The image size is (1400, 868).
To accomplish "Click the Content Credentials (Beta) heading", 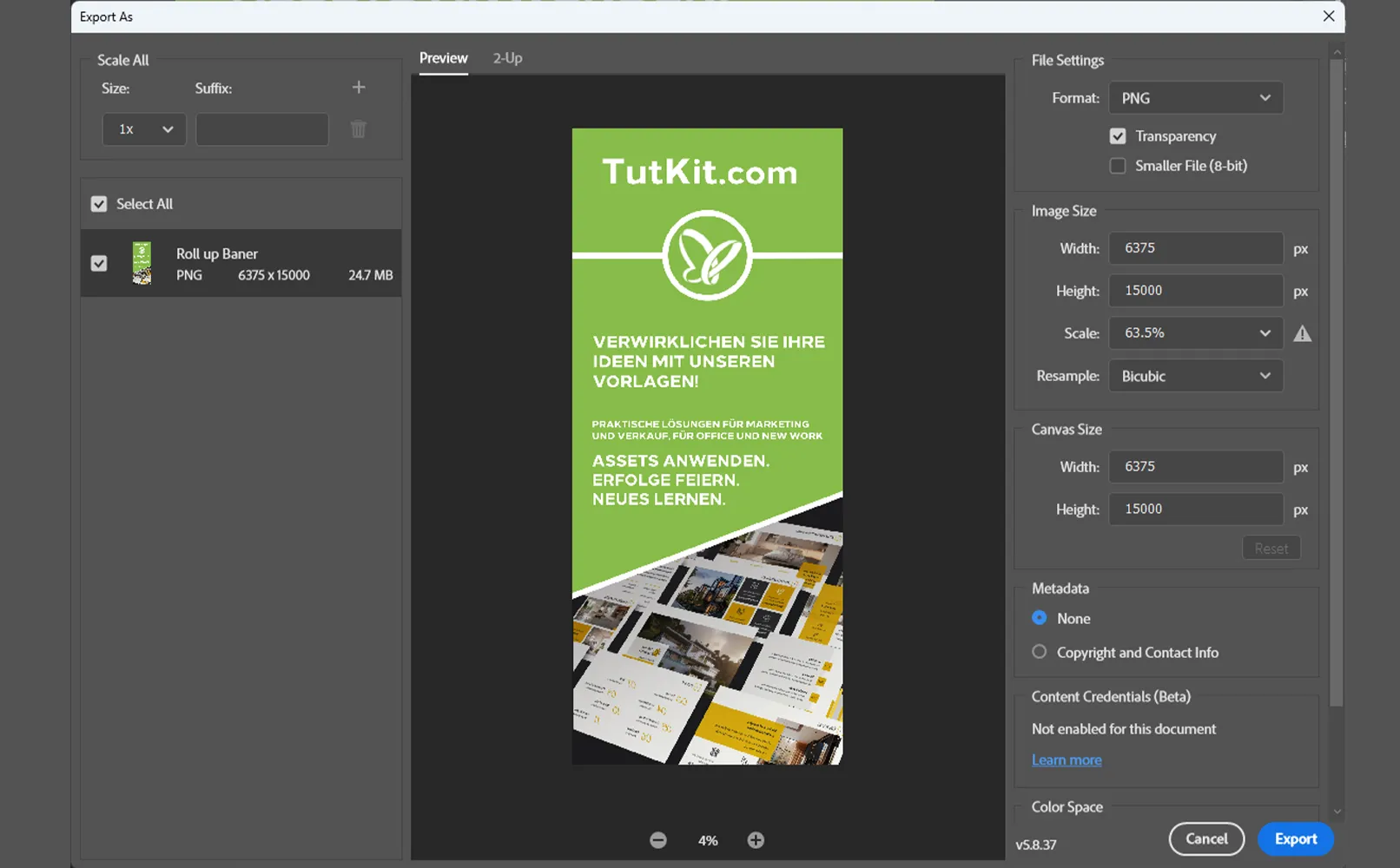I will 1111,696.
